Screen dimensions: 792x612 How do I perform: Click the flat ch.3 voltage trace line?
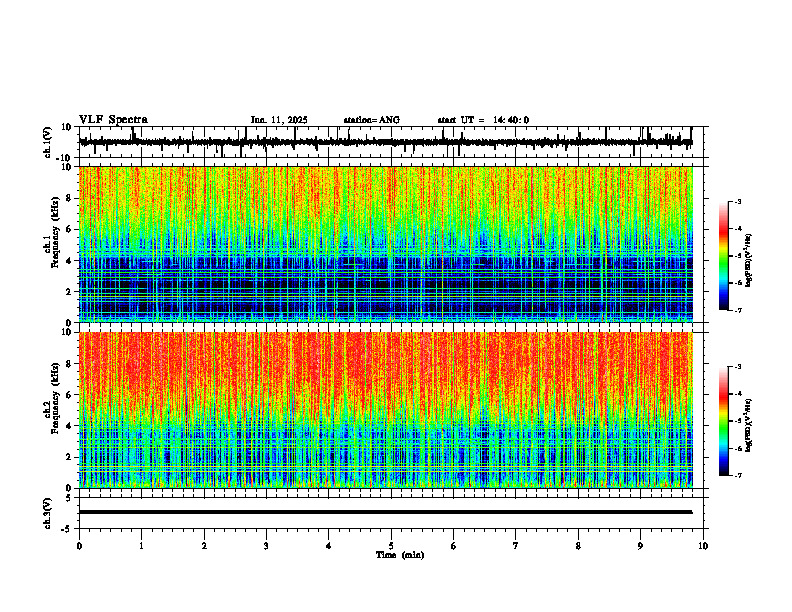(x=385, y=512)
